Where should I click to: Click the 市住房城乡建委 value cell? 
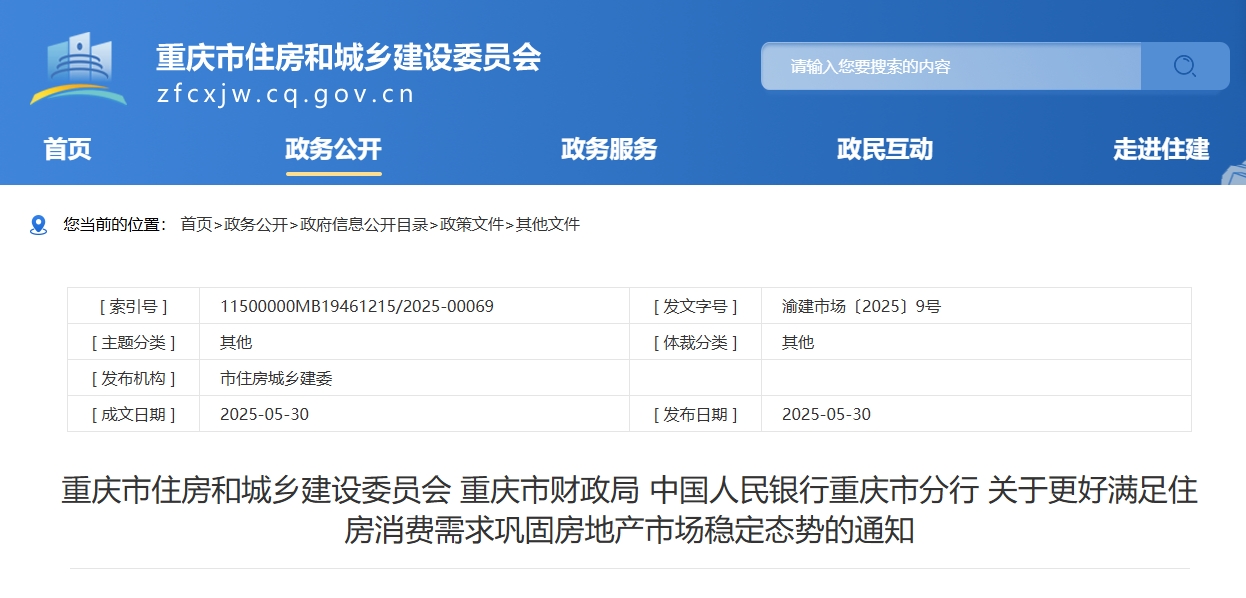coord(415,378)
